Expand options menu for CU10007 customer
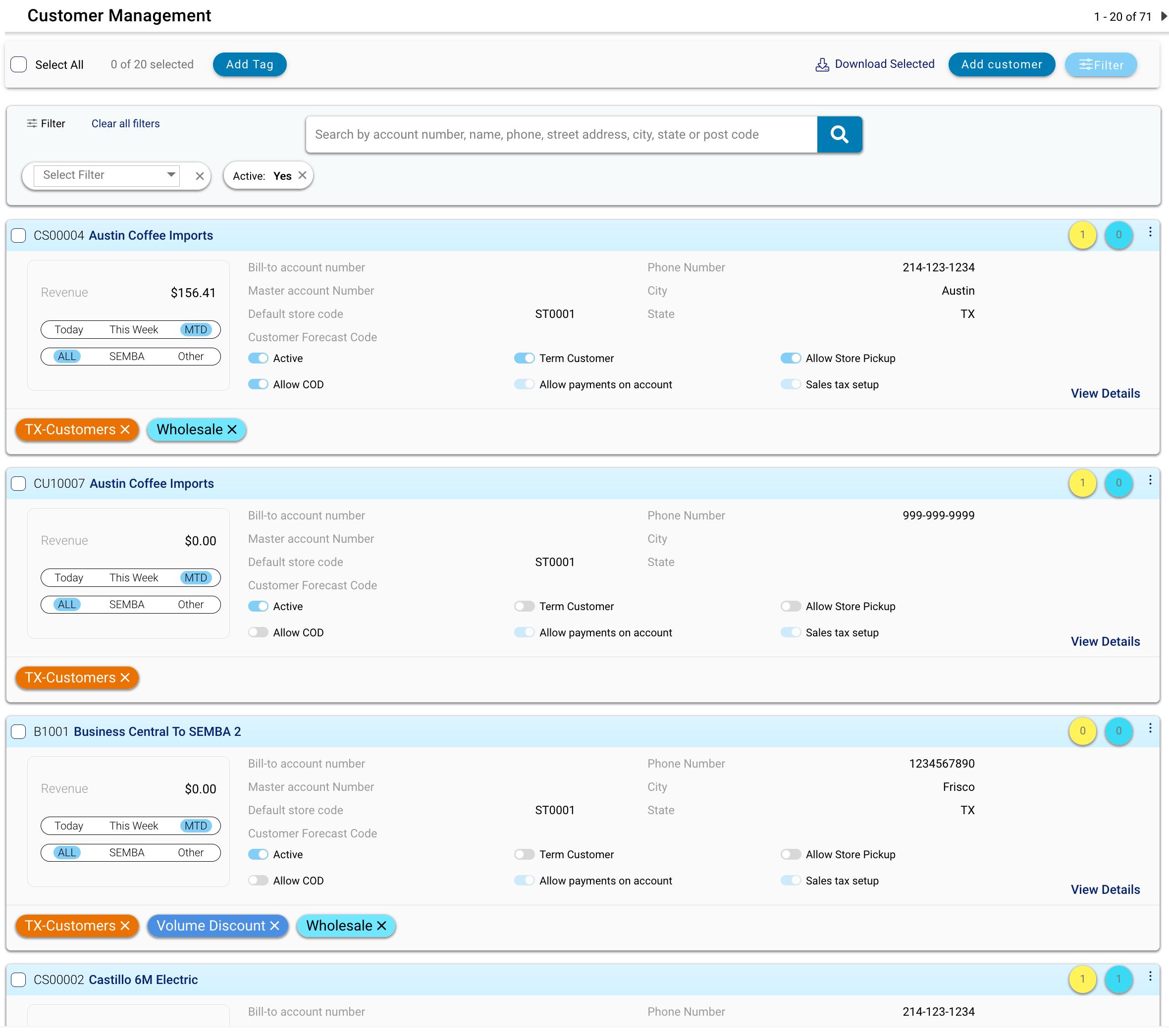 [x=1150, y=480]
